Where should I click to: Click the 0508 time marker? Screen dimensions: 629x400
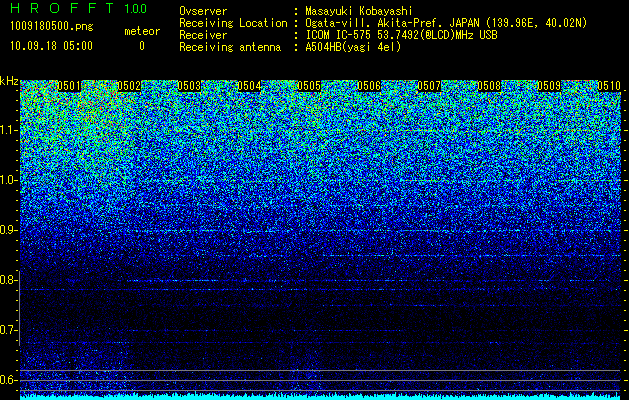(489, 86)
